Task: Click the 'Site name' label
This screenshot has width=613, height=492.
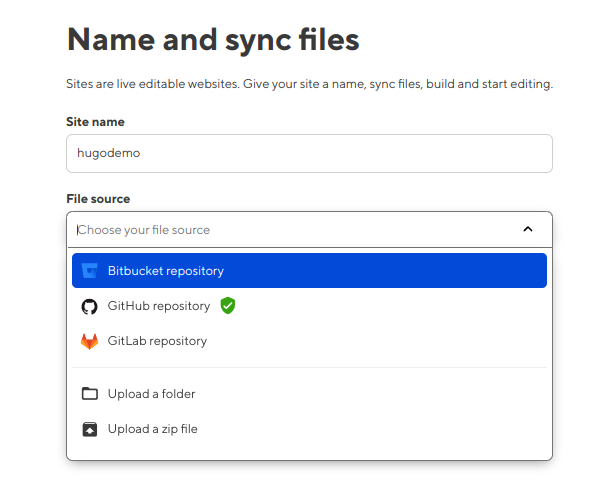Action: (x=95, y=122)
